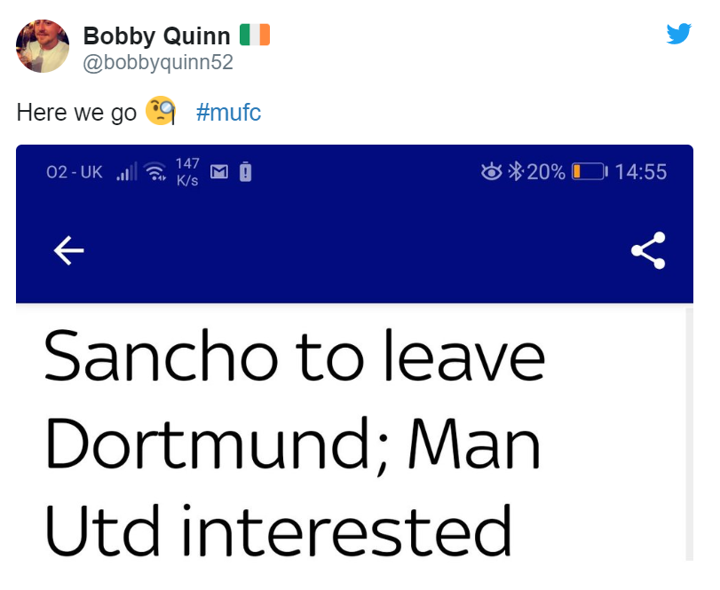Follow the #mufc hashtag link
This screenshot has height=590, width=720.
pos(229,112)
